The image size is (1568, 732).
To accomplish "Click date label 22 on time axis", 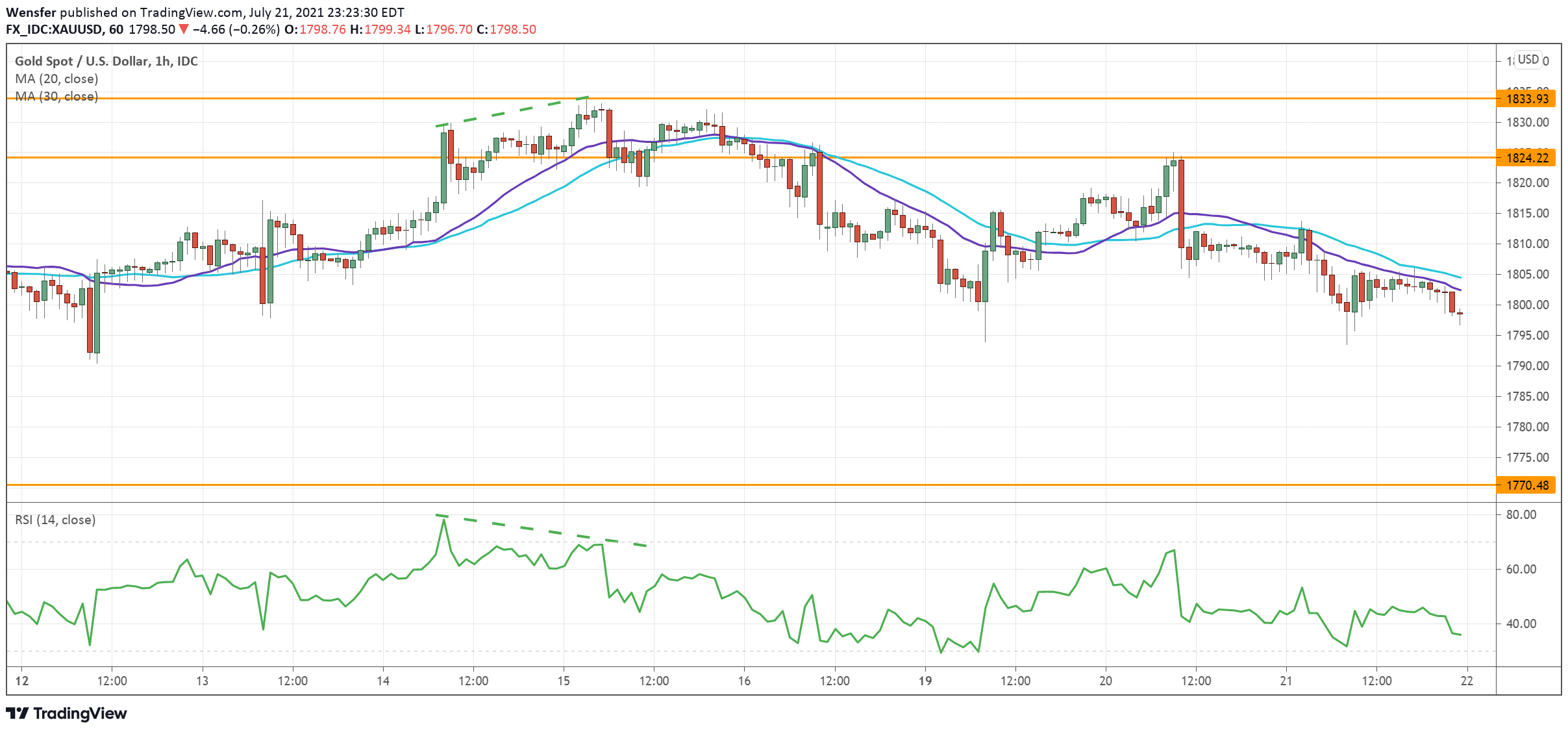I will [1467, 681].
